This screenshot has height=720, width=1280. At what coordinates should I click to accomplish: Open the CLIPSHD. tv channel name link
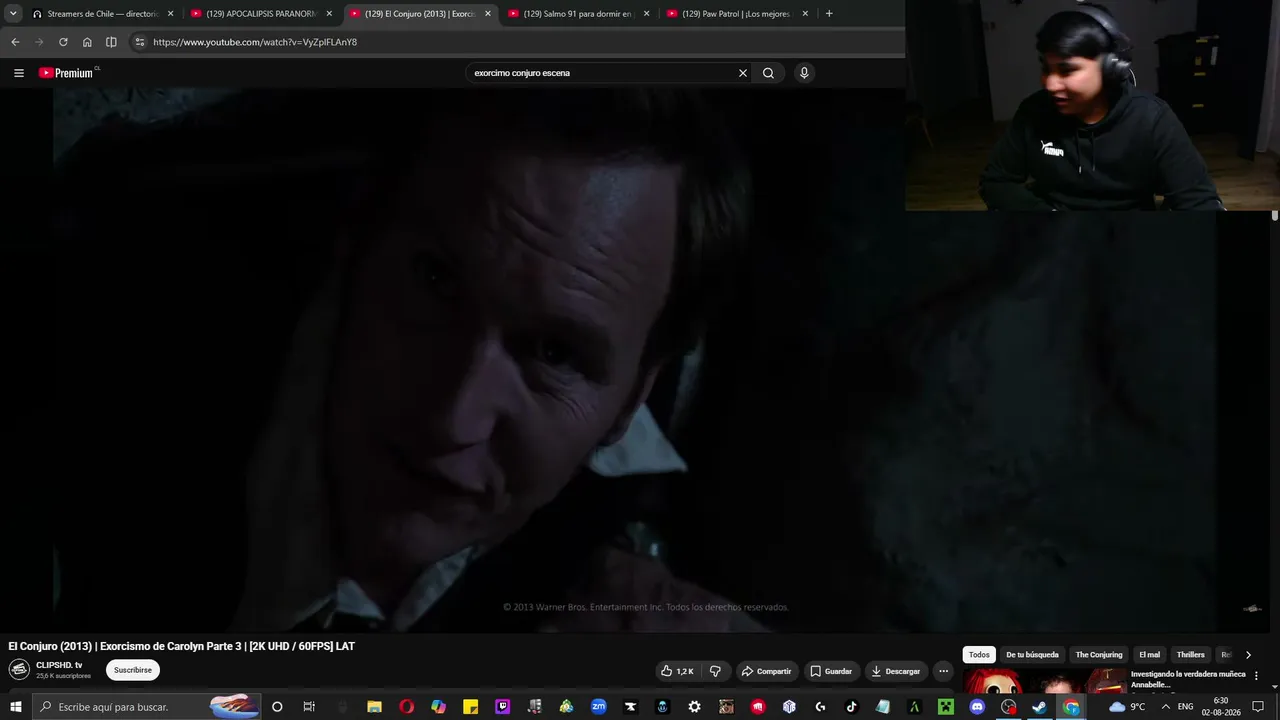(x=59, y=665)
